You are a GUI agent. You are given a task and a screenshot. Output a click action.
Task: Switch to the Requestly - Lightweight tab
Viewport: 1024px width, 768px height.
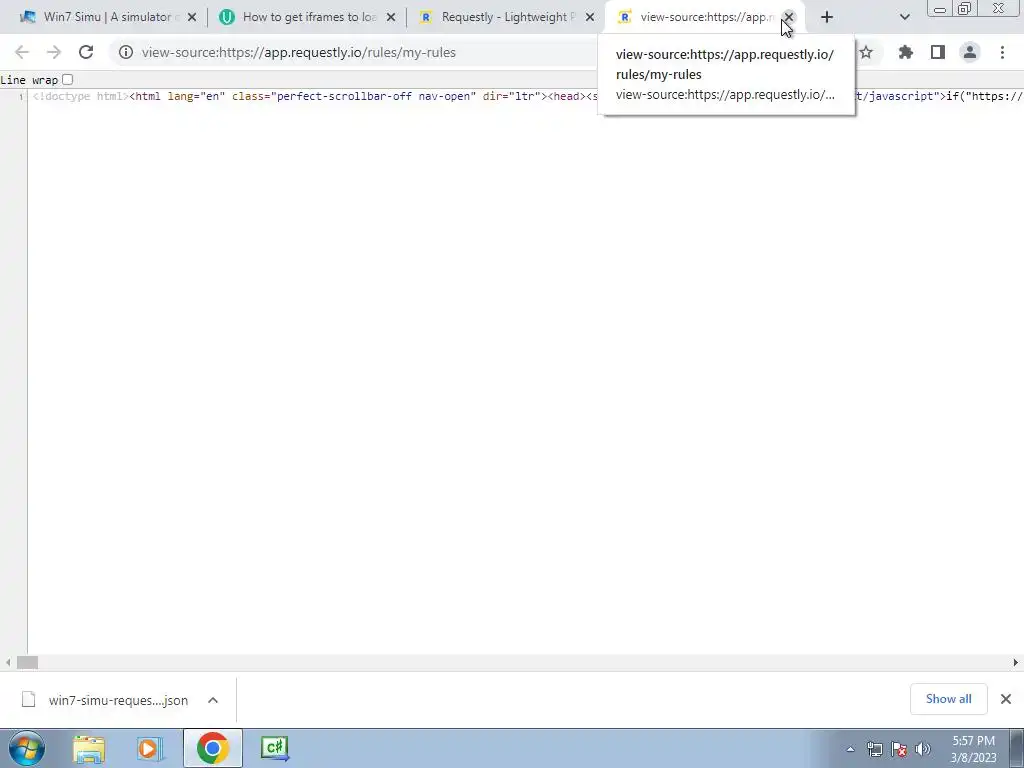click(x=506, y=17)
